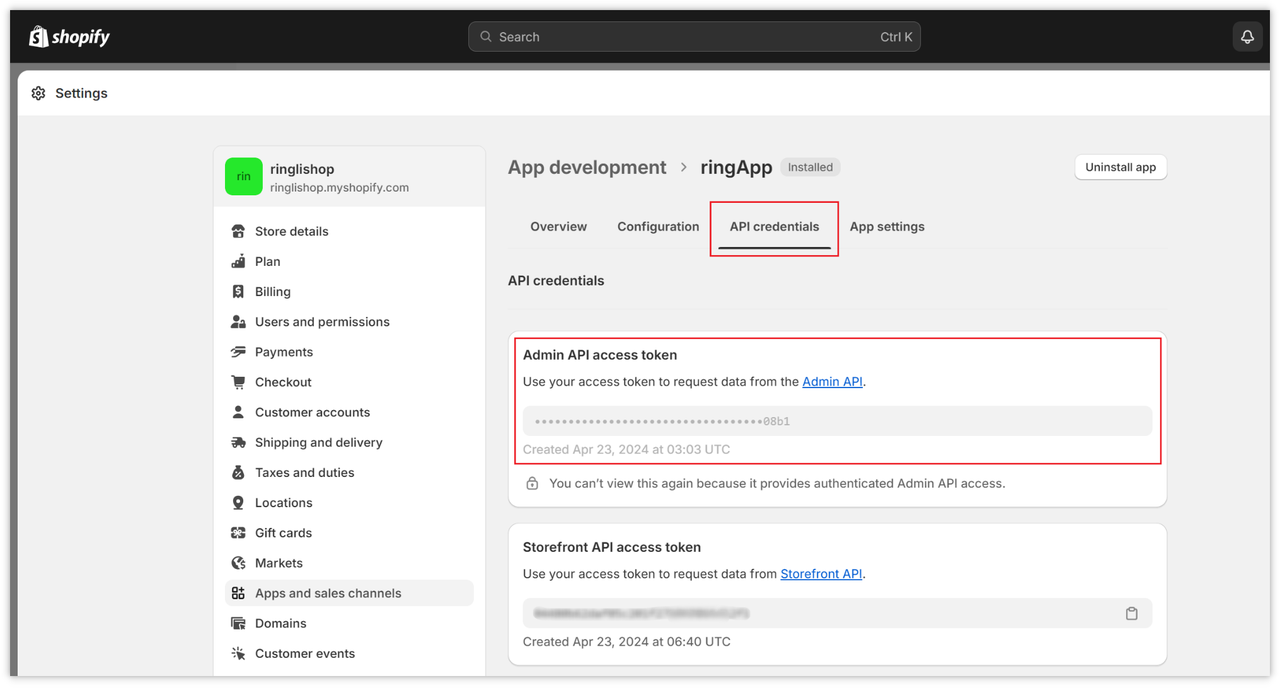The width and height of the screenshot is (1280, 688).
Task: Click the Gift cards icon
Action: (x=238, y=533)
